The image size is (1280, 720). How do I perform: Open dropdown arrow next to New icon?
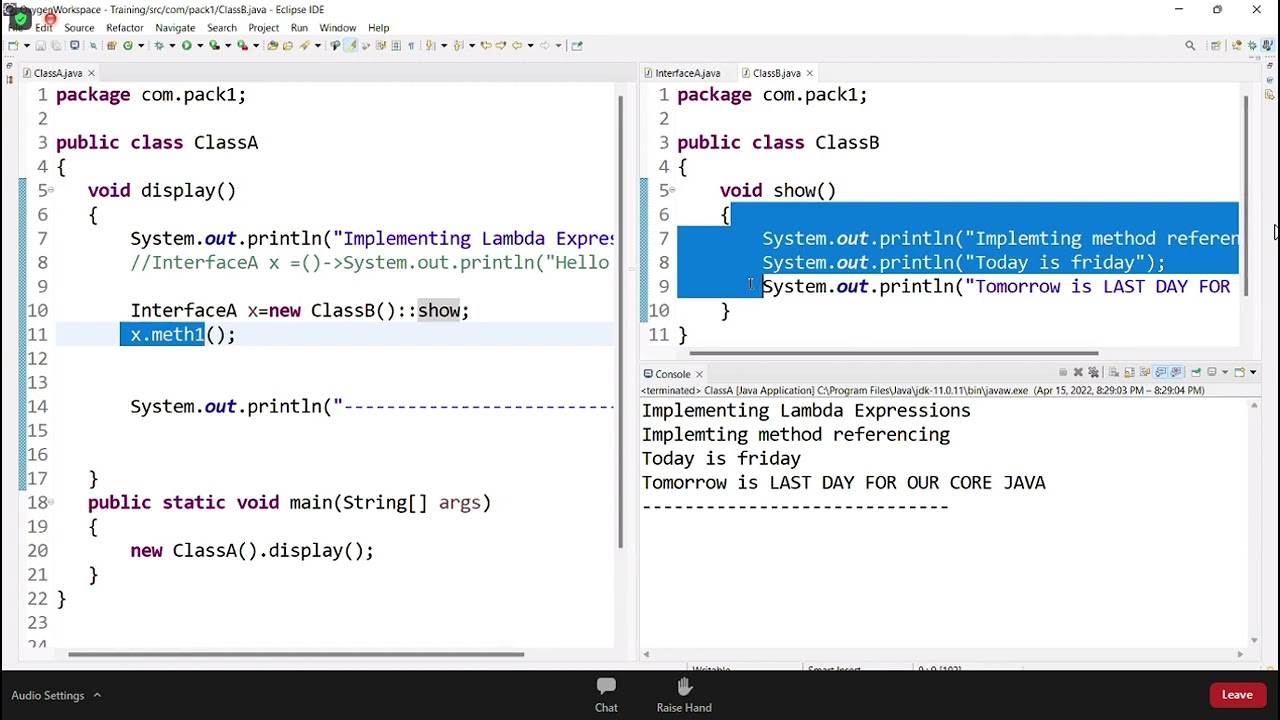26,45
